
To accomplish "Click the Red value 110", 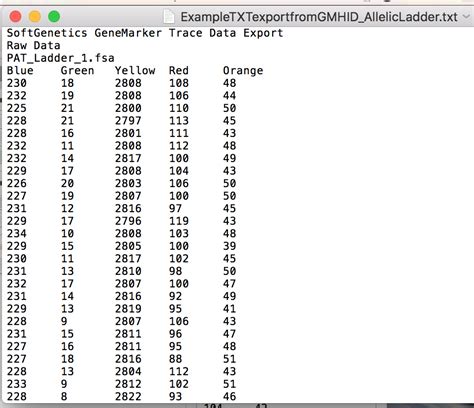I will click(179, 108).
